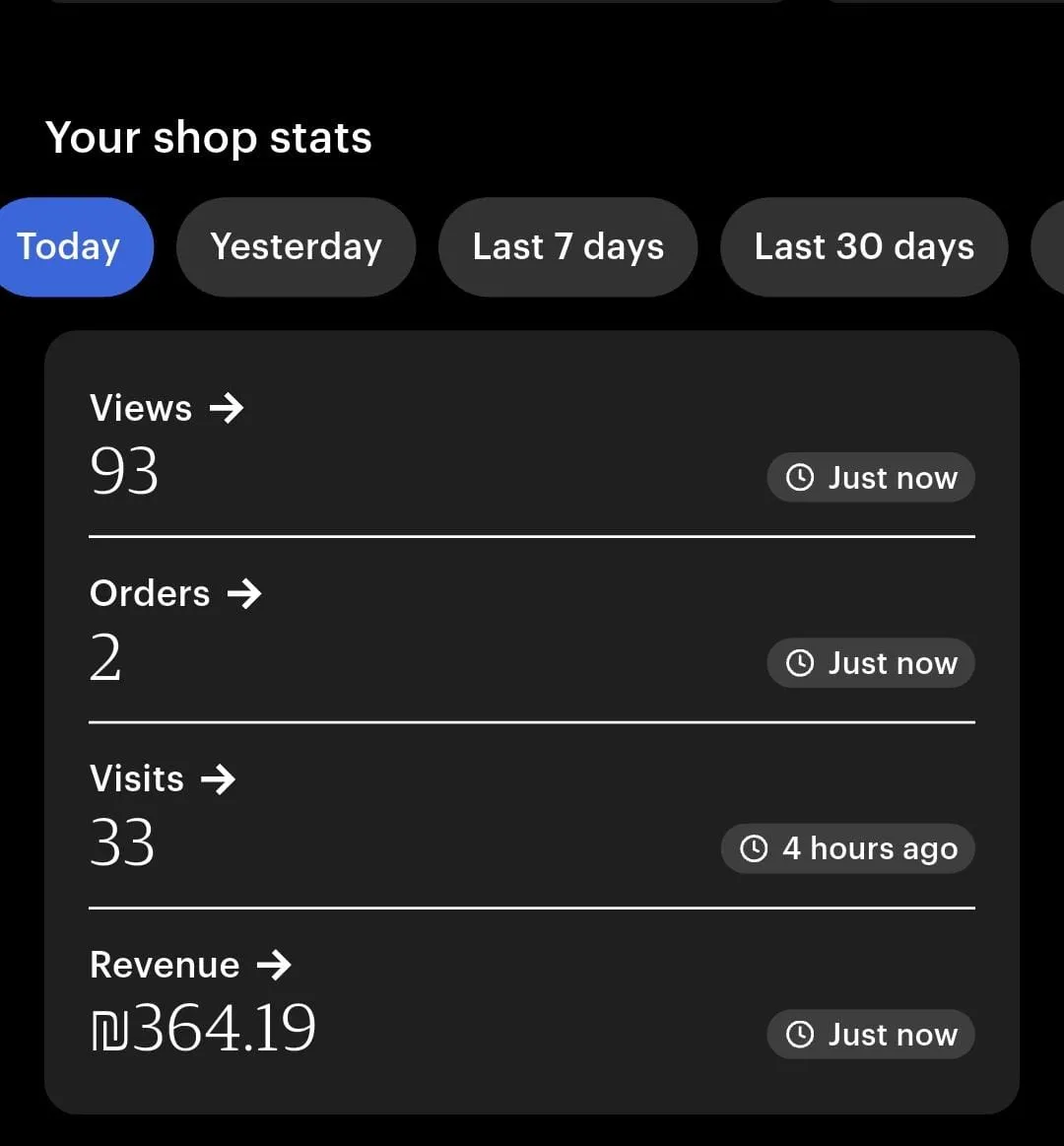Tap the 4 hours ago badge
The height and width of the screenshot is (1146, 1064).
coord(848,848)
